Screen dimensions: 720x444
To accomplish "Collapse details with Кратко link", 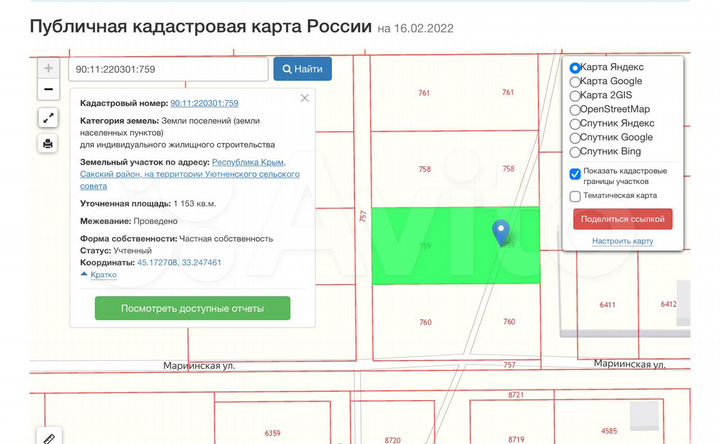I will click(103, 275).
